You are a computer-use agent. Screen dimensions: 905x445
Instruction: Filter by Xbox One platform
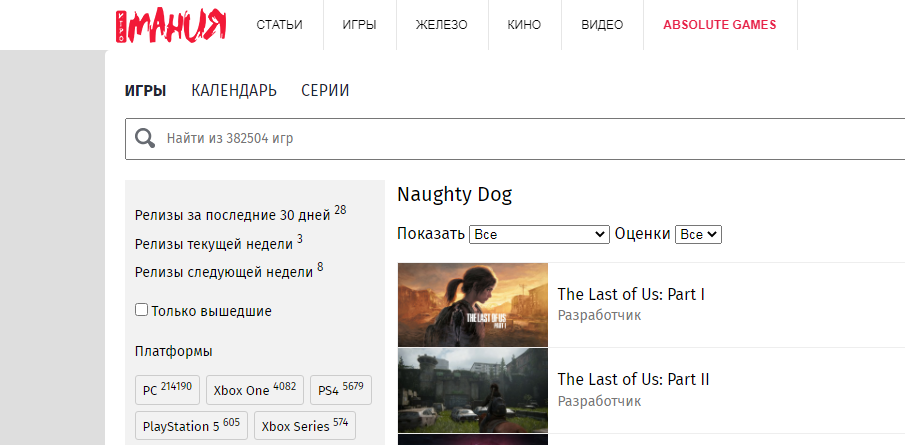(255, 390)
